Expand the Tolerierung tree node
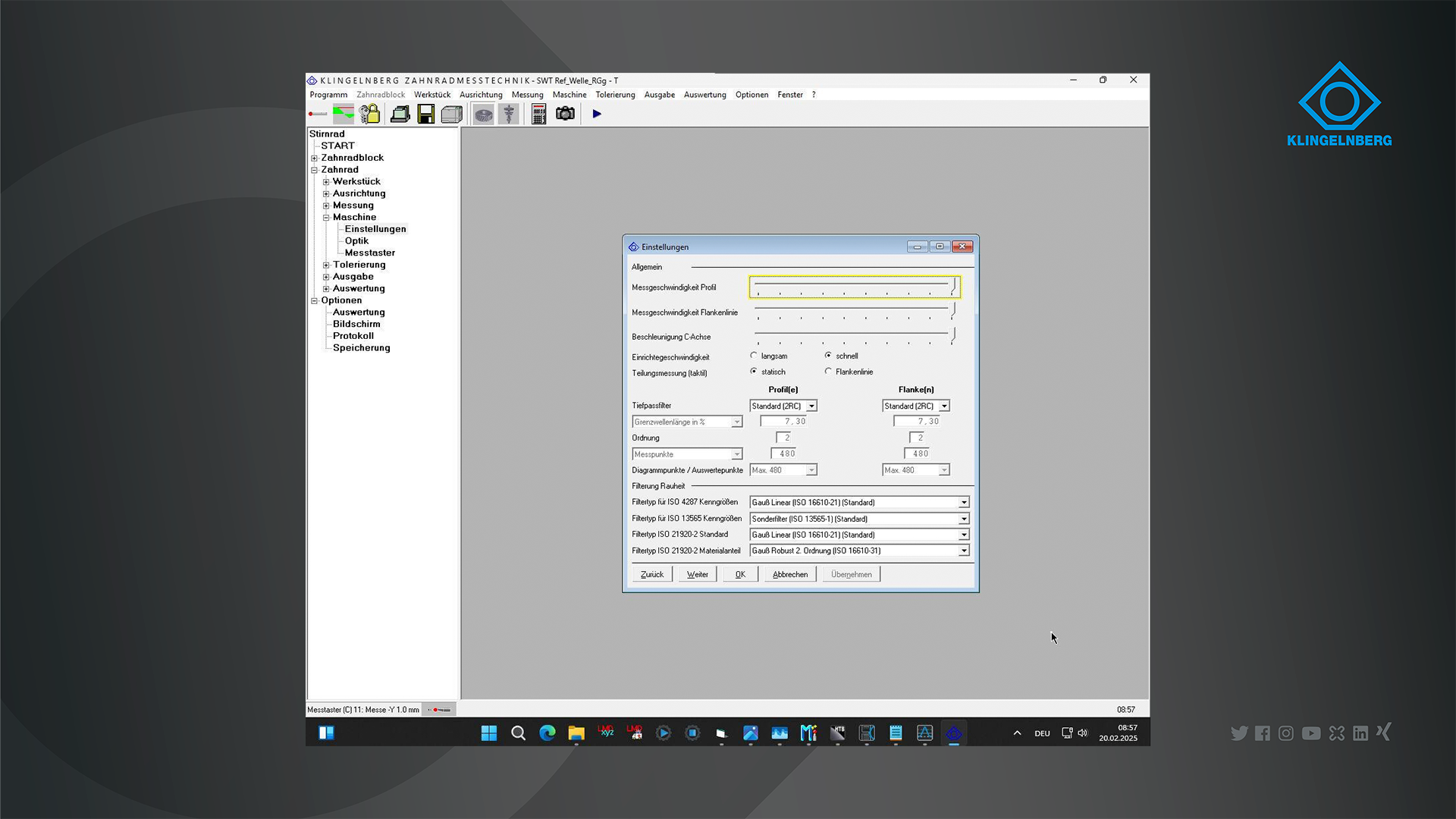Image resolution: width=1456 pixels, height=819 pixels. [x=326, y=265]
